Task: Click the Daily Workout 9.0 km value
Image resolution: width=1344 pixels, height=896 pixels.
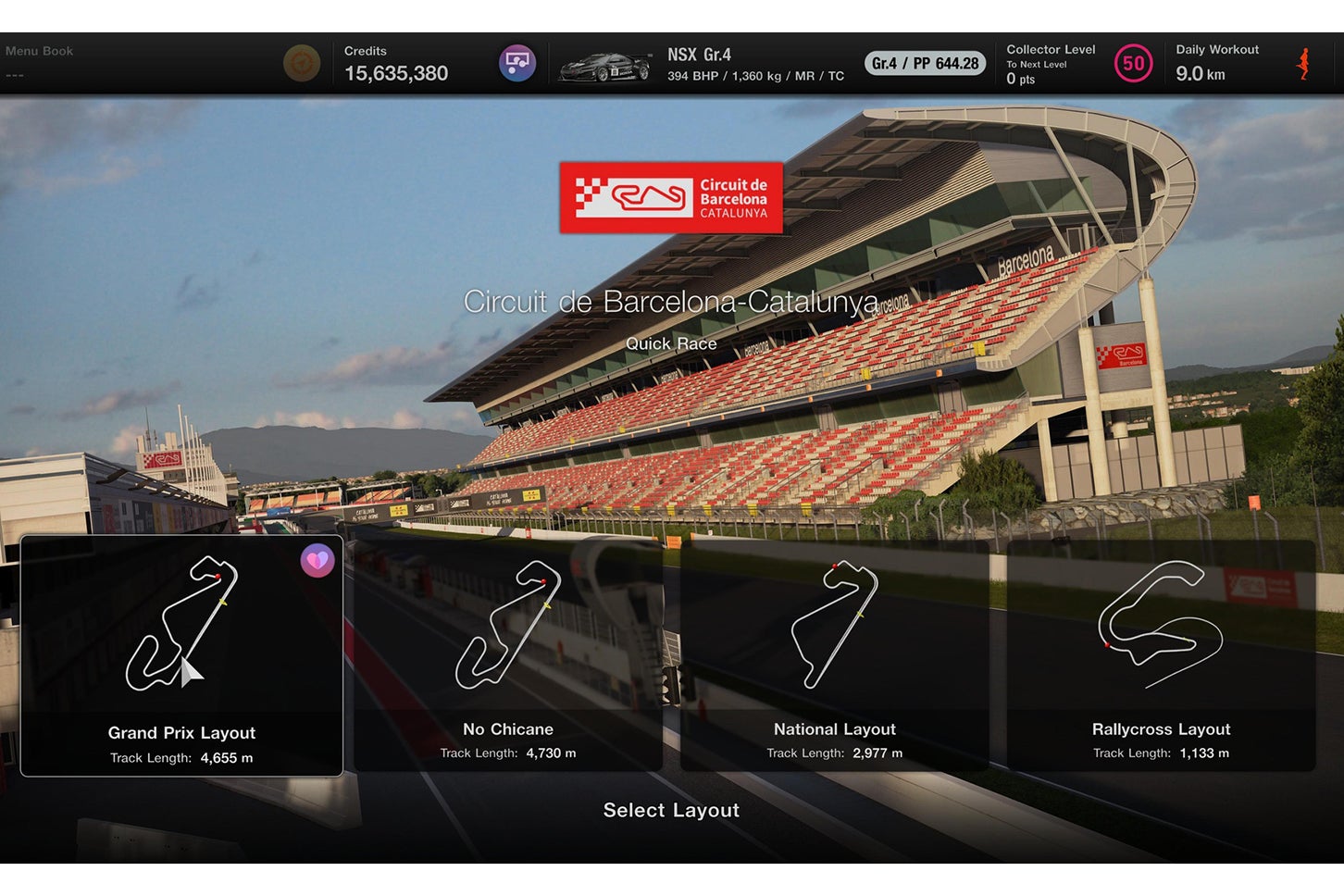Action: [x=1201, y=73]
